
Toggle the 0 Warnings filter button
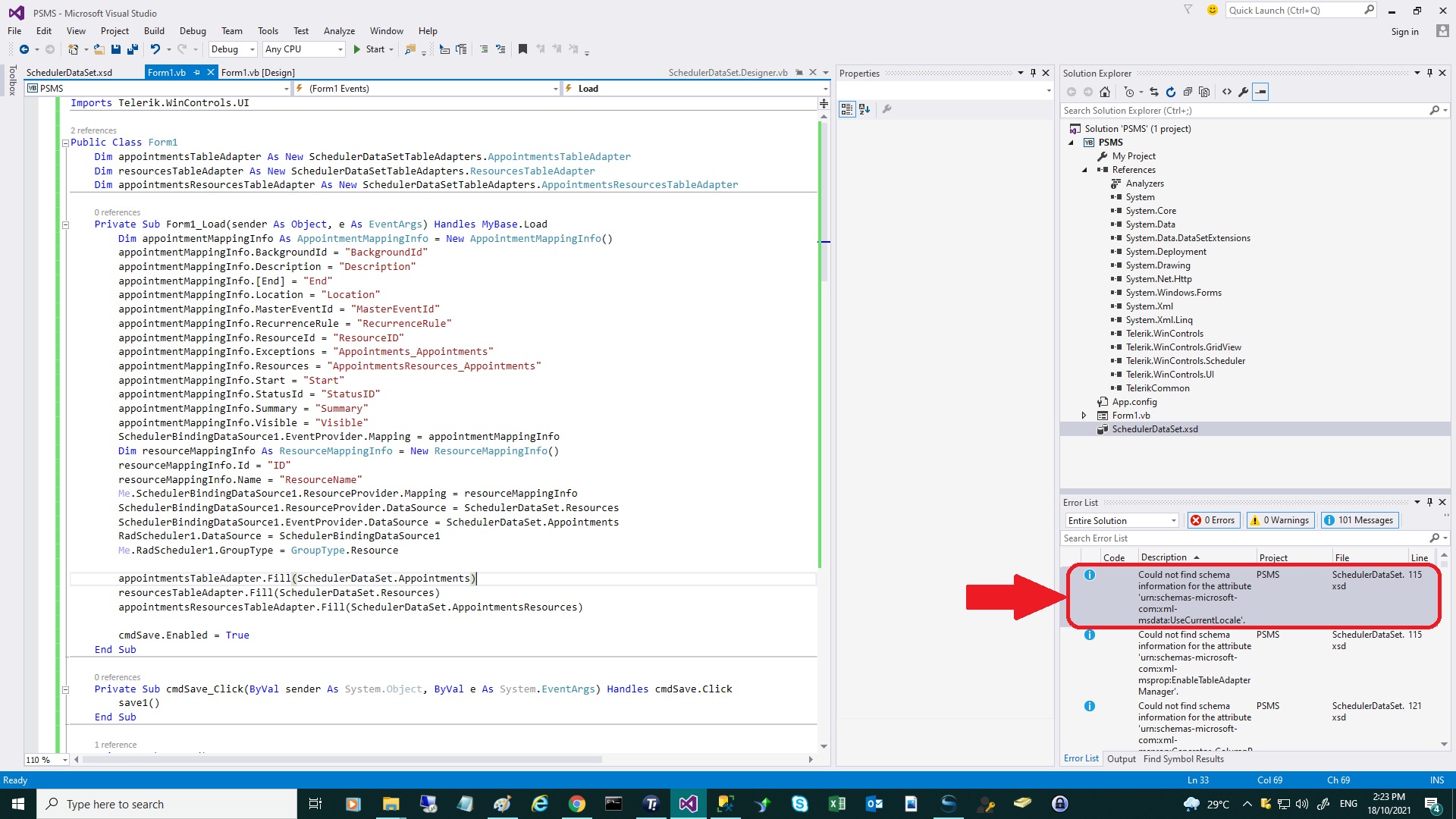[1279, 520]
